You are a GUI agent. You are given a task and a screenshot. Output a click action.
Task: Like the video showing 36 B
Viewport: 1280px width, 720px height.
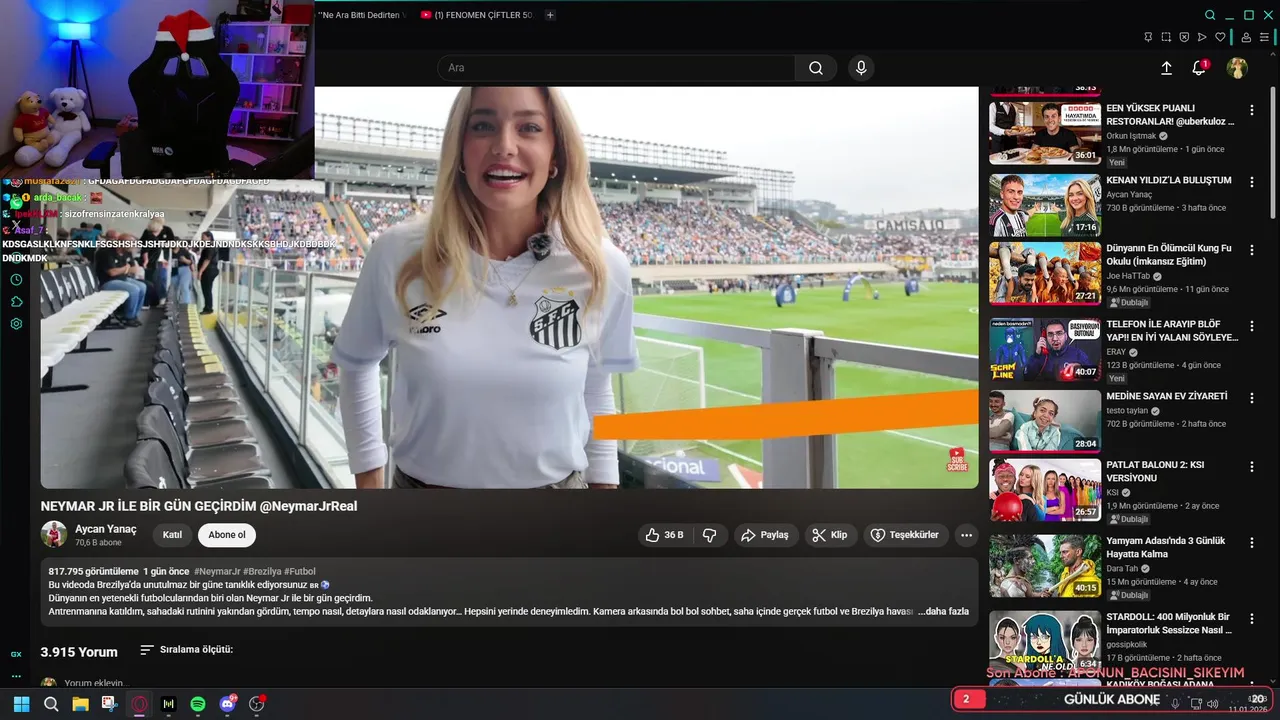tap(664, 535)
